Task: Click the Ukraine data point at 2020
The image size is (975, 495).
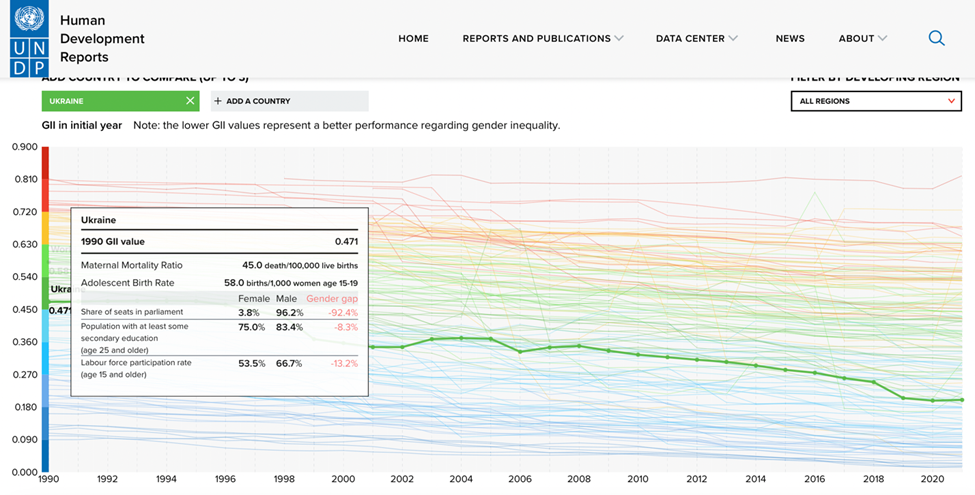Action: pos(933,400)
